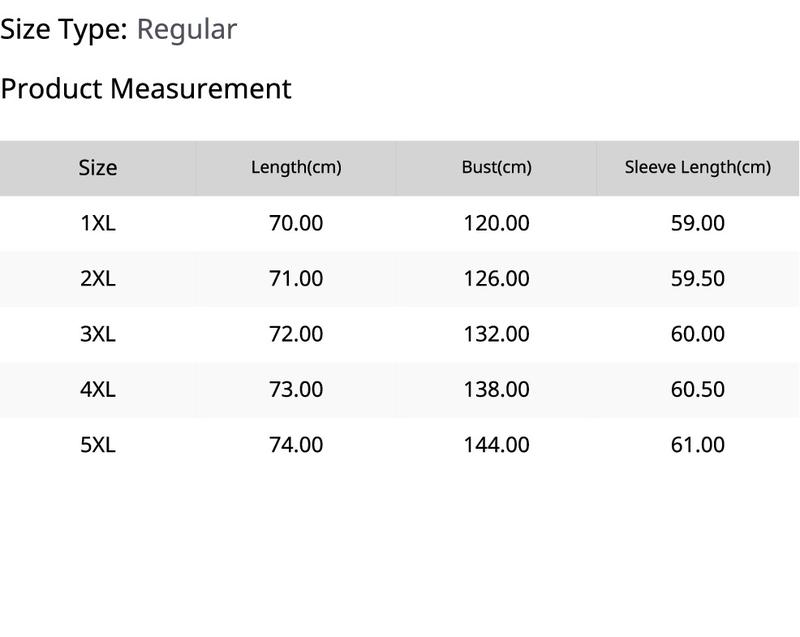Click the Sleeve Length(cm) column header

[x=698, y=167]
